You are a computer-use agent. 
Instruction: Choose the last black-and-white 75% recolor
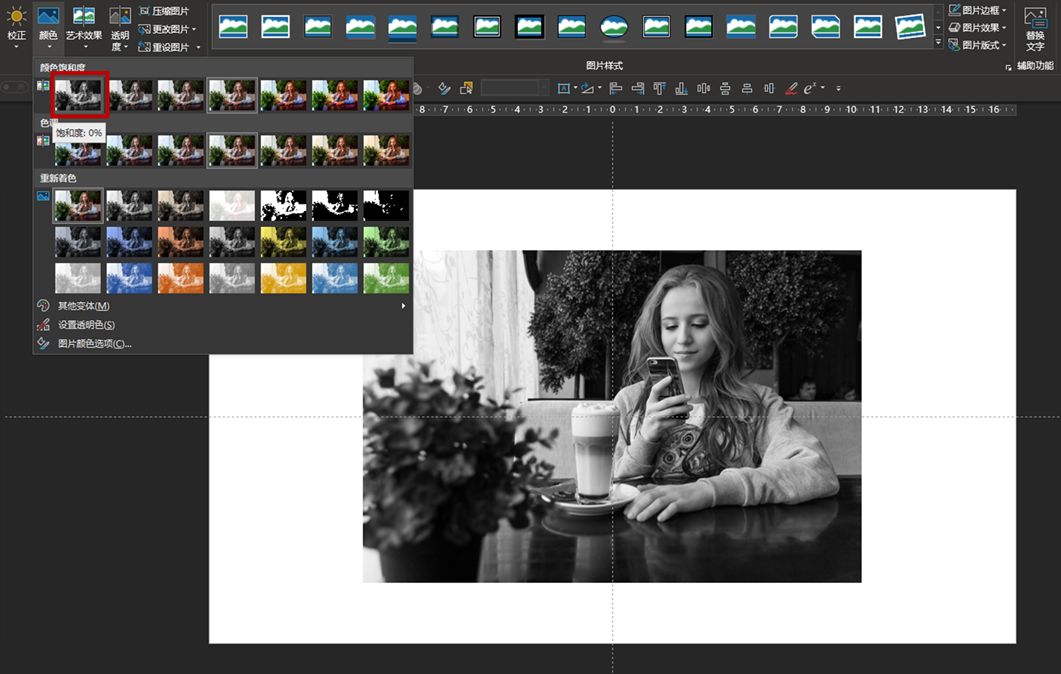(386, 206)
